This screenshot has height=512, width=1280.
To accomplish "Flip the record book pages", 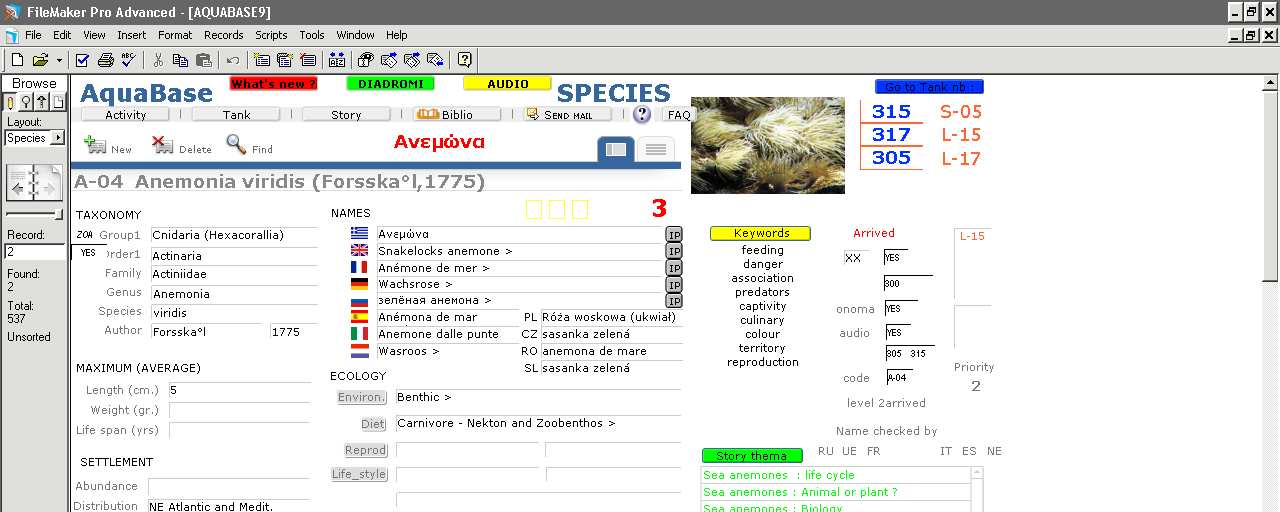I will (35, 185).
